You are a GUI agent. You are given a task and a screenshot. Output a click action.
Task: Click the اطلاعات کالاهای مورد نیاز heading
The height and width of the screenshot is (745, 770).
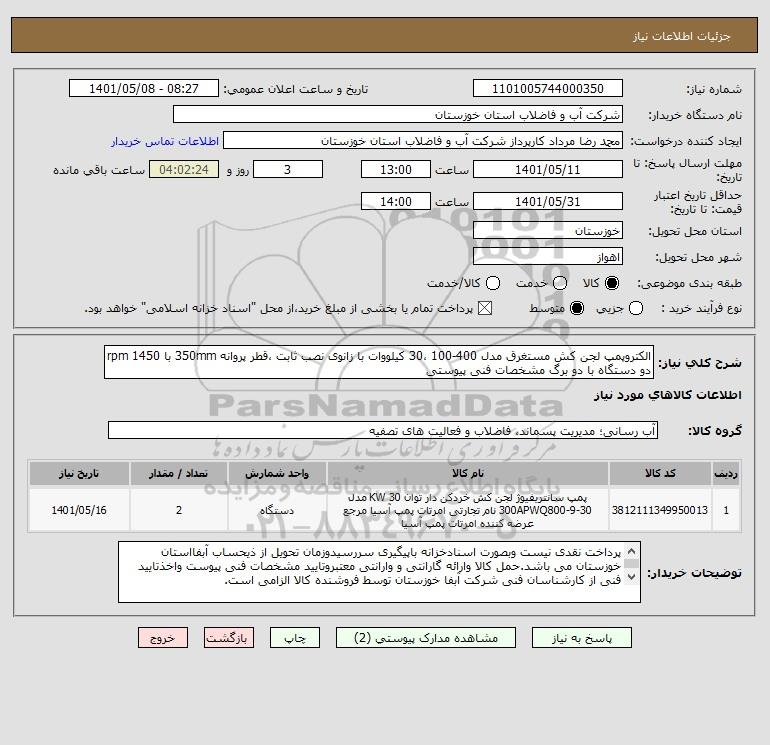[668, 395]
